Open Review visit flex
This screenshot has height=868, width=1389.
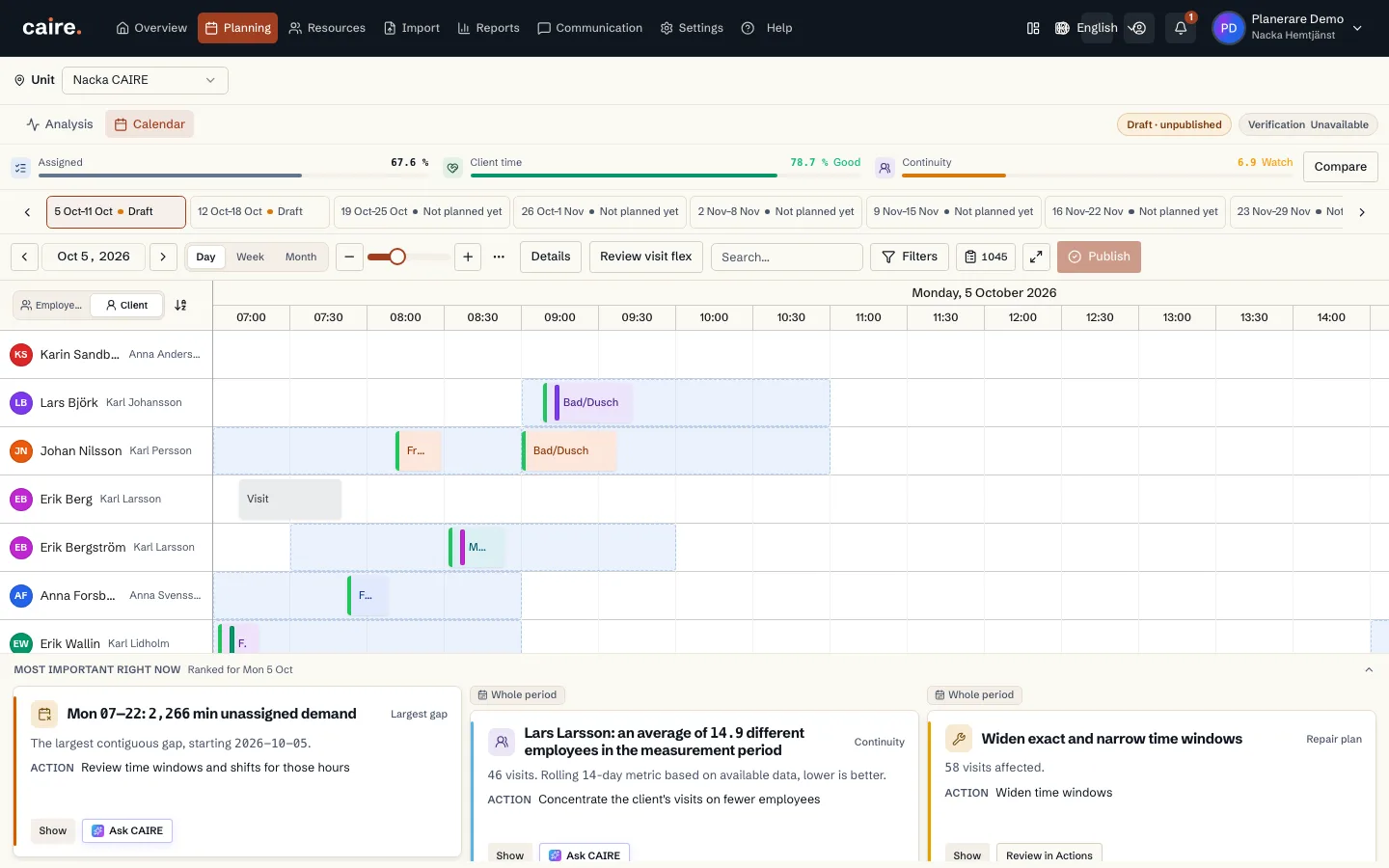pyautogui.click(x=646, y=257)
